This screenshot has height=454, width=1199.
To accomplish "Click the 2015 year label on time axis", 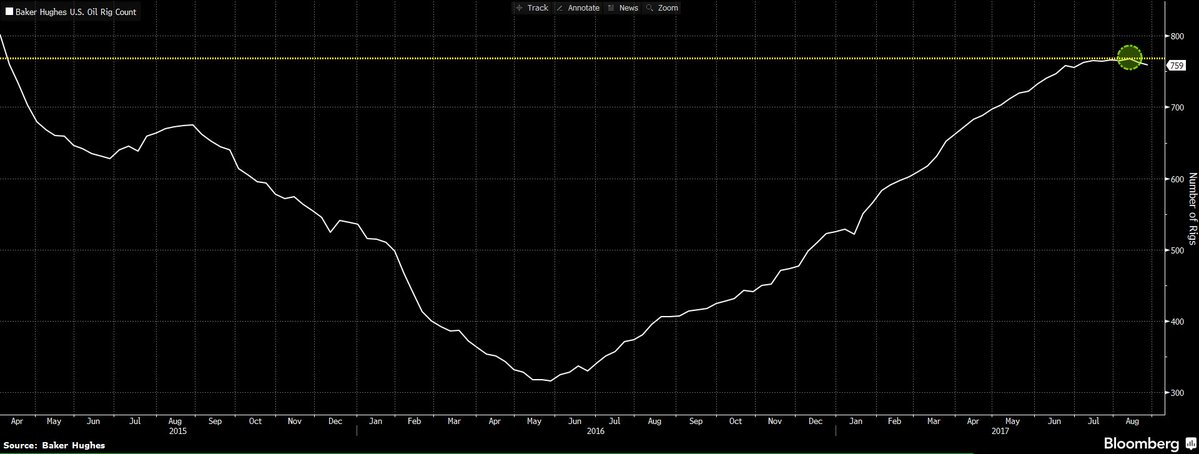I will 177,431.
